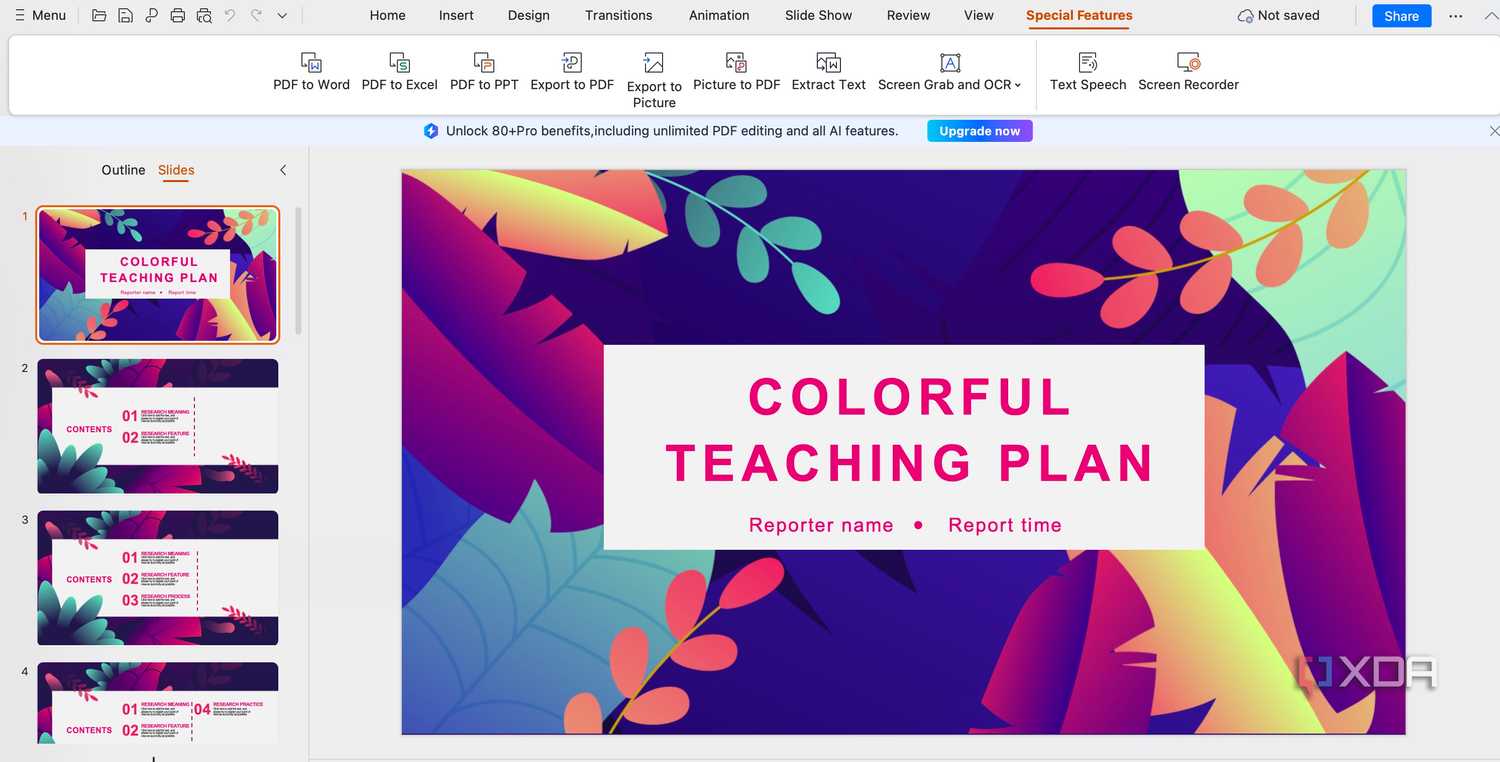Select the Animation tab
1500x762 pixels.
pos(719,15)
